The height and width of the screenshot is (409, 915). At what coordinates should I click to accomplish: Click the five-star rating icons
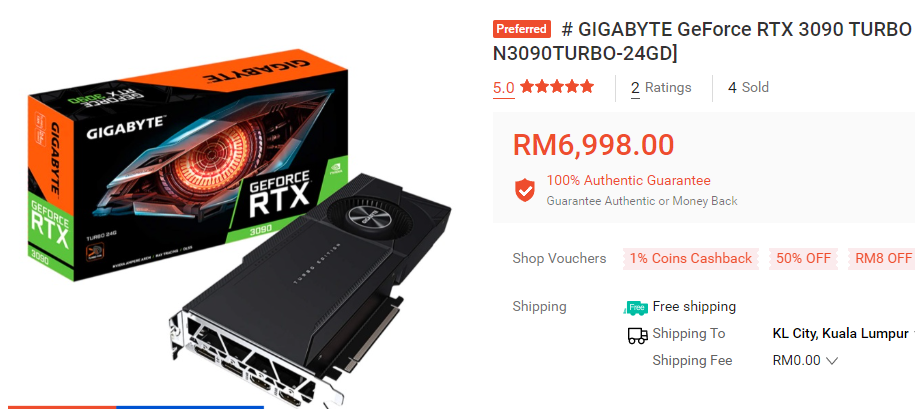[557, 87]
